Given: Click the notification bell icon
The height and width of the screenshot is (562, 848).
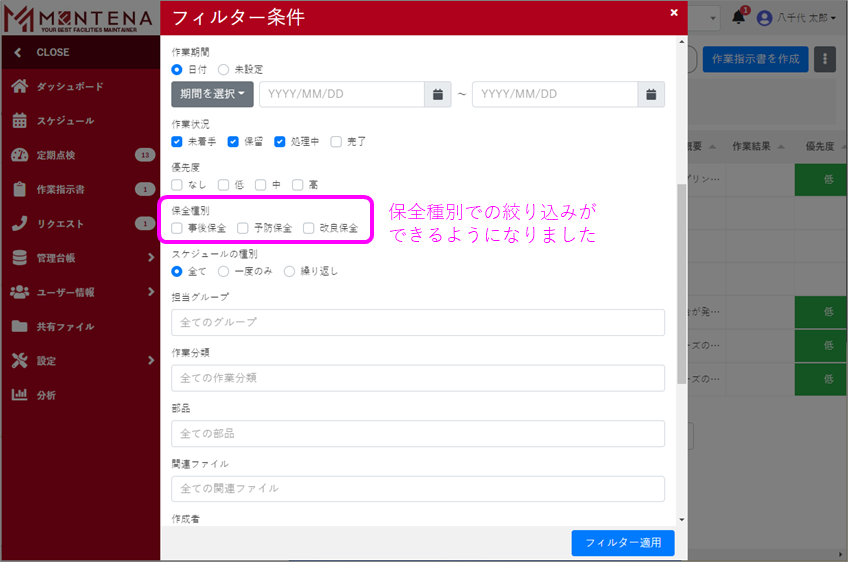Looking at the screenshot, I should tap(739, 18).
